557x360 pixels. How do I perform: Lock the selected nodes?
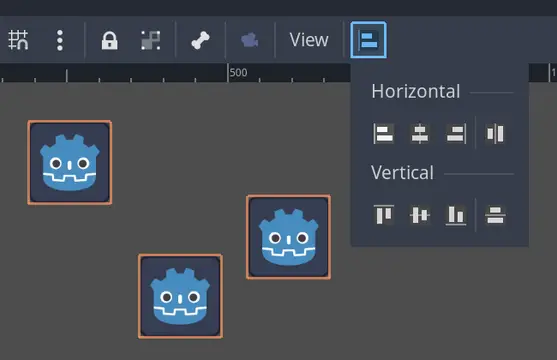[109, 40]
